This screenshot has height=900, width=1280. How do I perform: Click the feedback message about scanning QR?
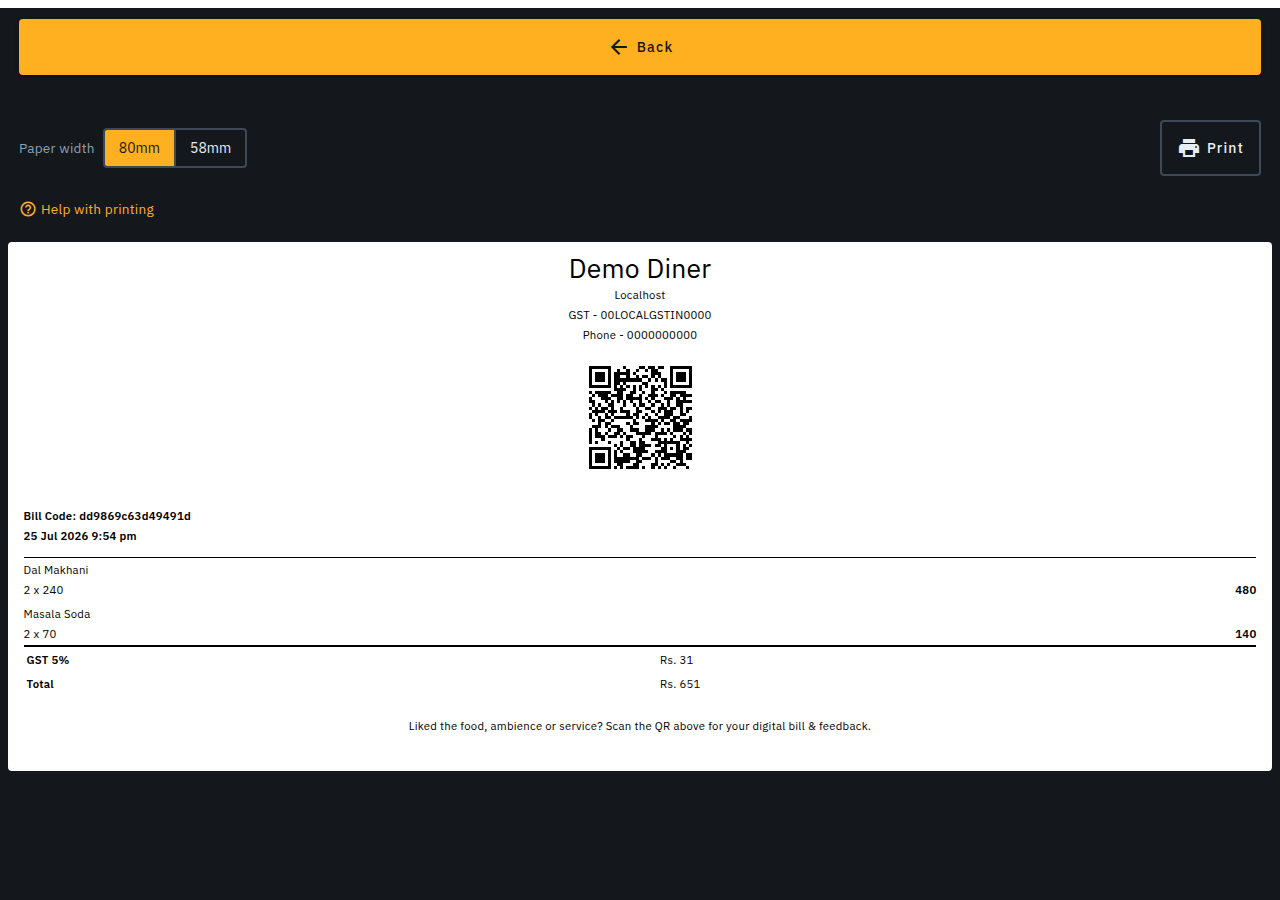point(640,726)
